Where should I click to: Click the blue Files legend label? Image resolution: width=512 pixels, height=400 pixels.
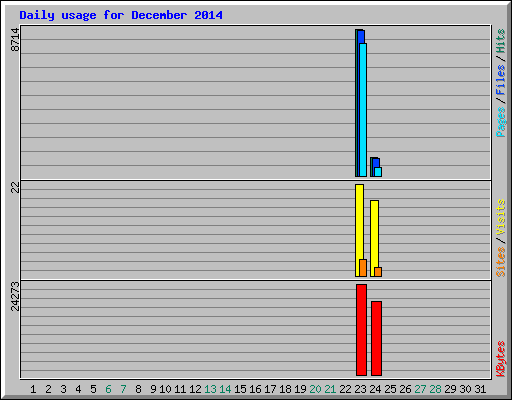click(500, 80)
